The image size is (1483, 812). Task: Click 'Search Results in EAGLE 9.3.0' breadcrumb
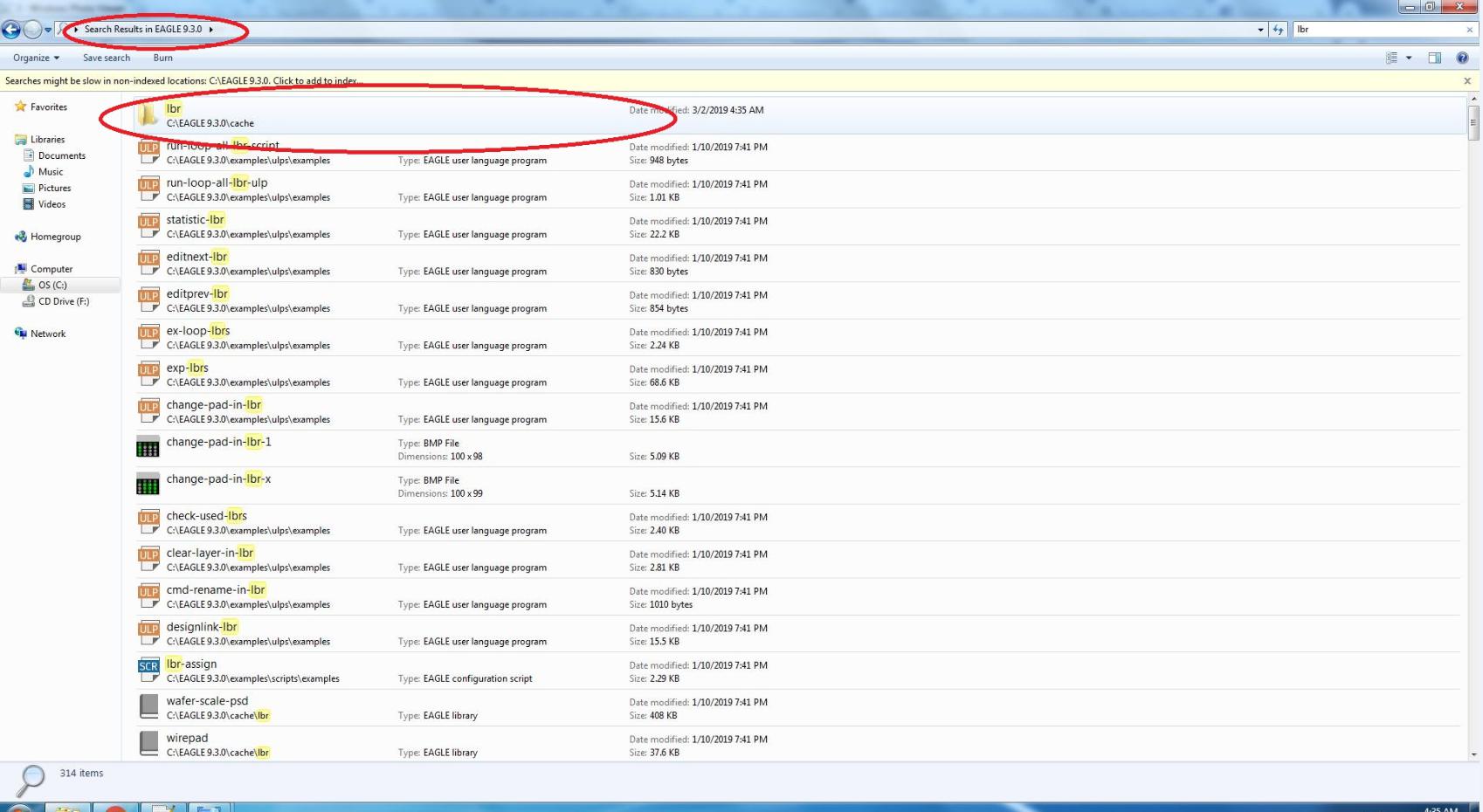[143, 30]
